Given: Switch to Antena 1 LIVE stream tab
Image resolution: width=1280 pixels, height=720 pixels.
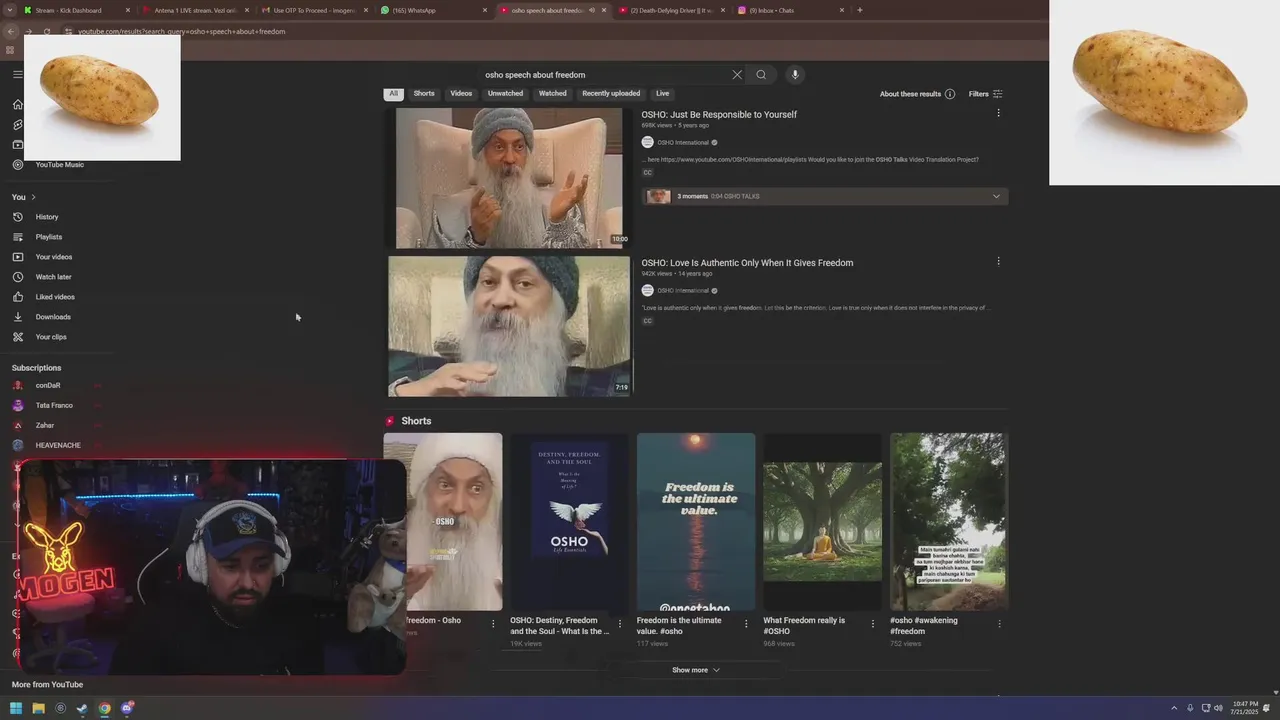Looking at the screenshot, I should tap(196, 10).
